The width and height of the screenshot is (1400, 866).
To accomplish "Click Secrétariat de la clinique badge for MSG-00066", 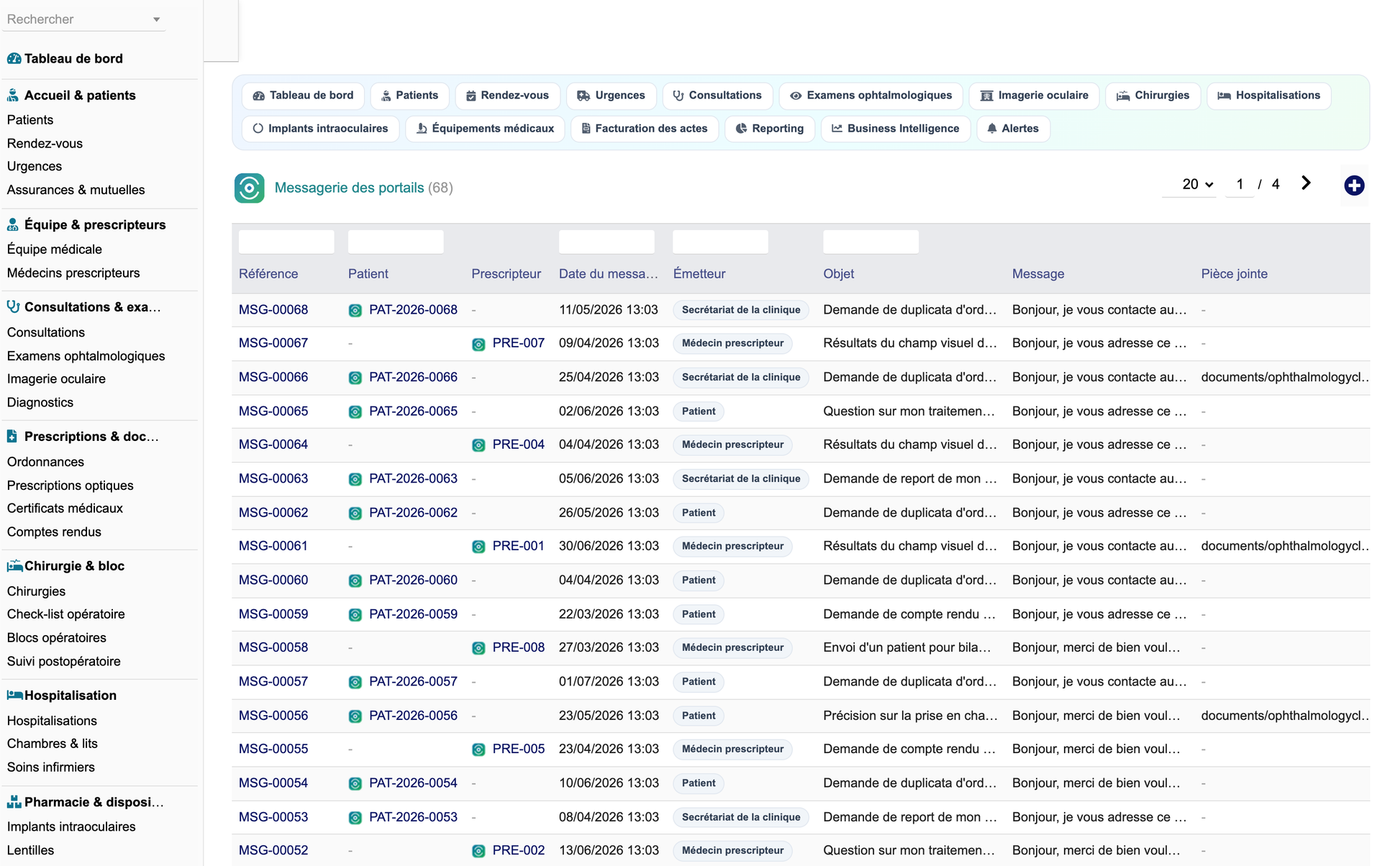I will [741, 378].
